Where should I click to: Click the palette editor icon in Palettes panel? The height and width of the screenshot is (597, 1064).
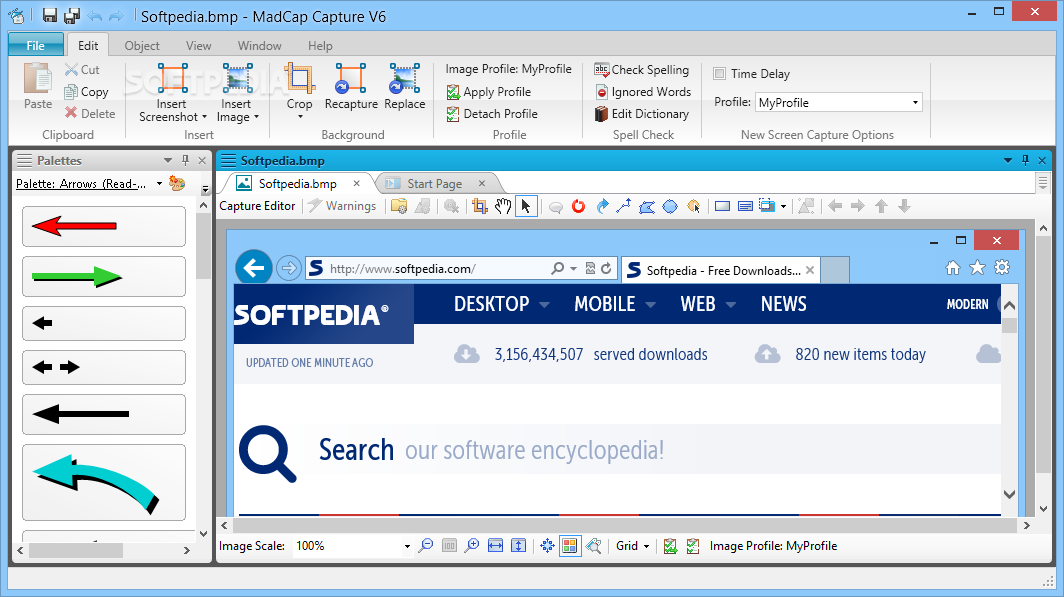tap(176, 183)
